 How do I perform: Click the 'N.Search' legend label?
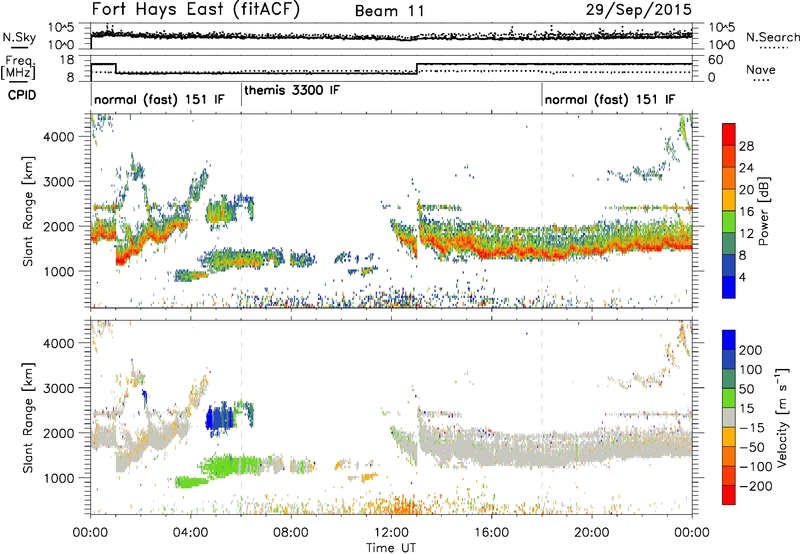772,37
